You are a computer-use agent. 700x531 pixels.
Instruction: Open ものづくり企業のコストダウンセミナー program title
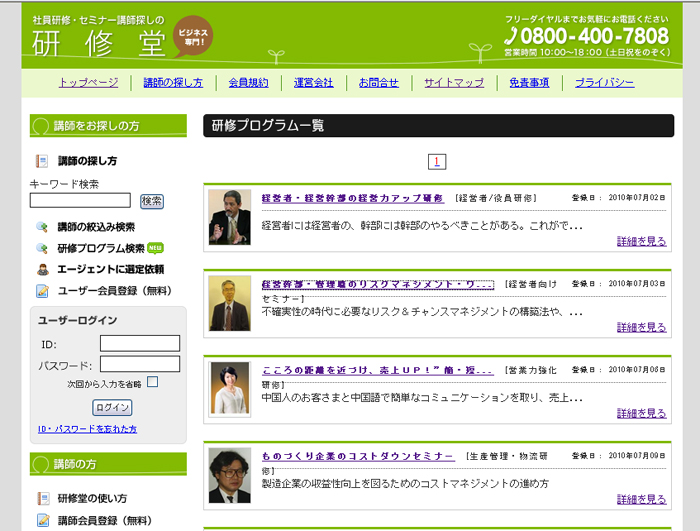pos(357,455)
